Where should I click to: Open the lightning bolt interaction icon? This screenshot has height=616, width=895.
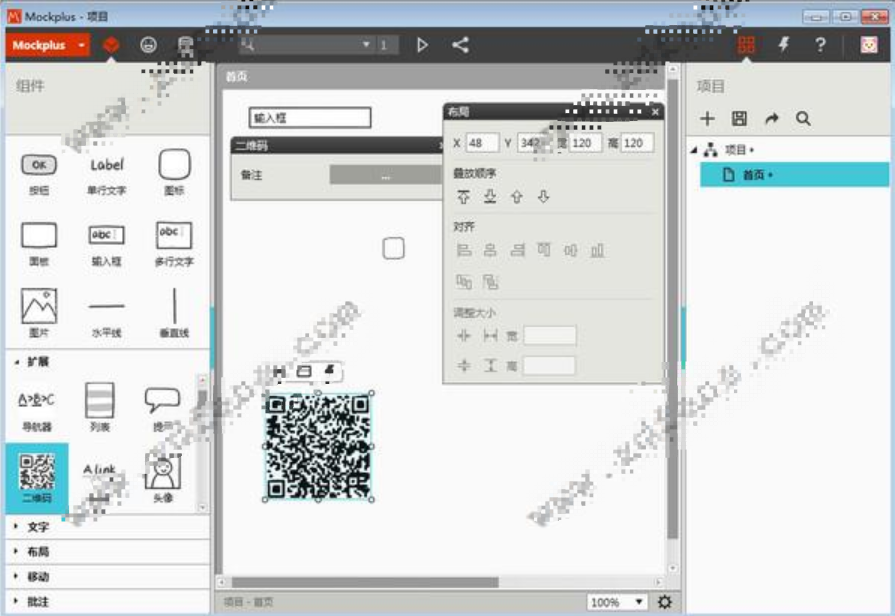(x=784, y=45)
